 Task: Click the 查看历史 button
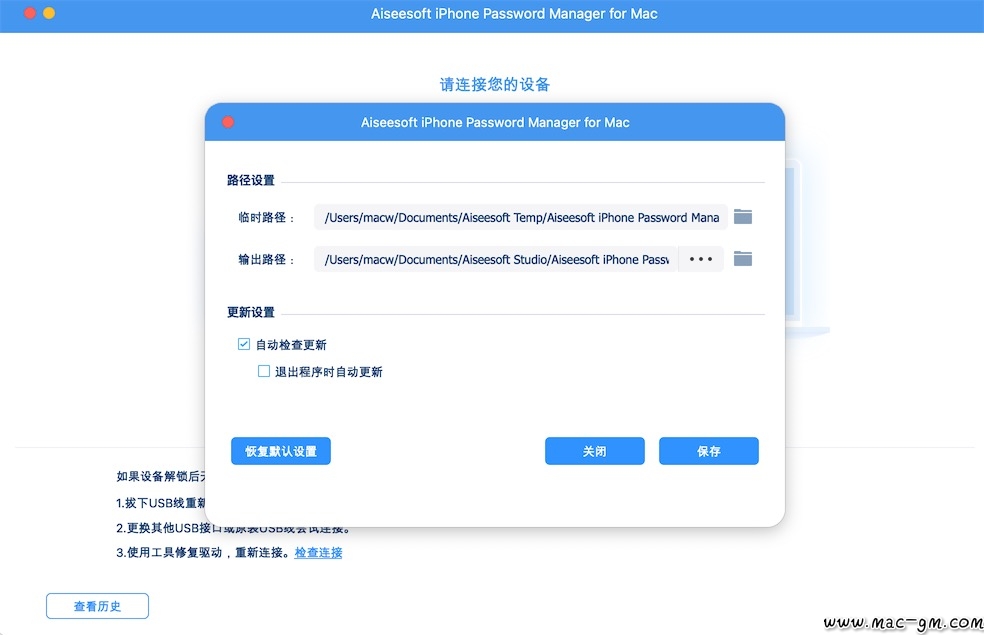97,606
